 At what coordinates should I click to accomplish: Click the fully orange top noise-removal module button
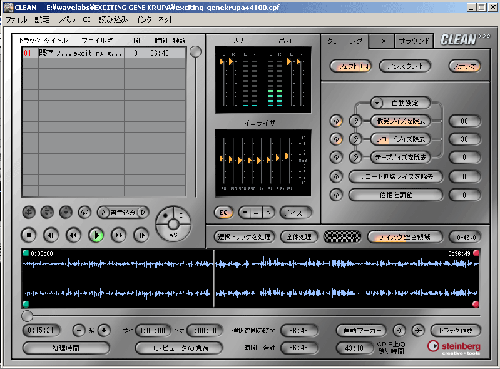click(x=401, y=121)
